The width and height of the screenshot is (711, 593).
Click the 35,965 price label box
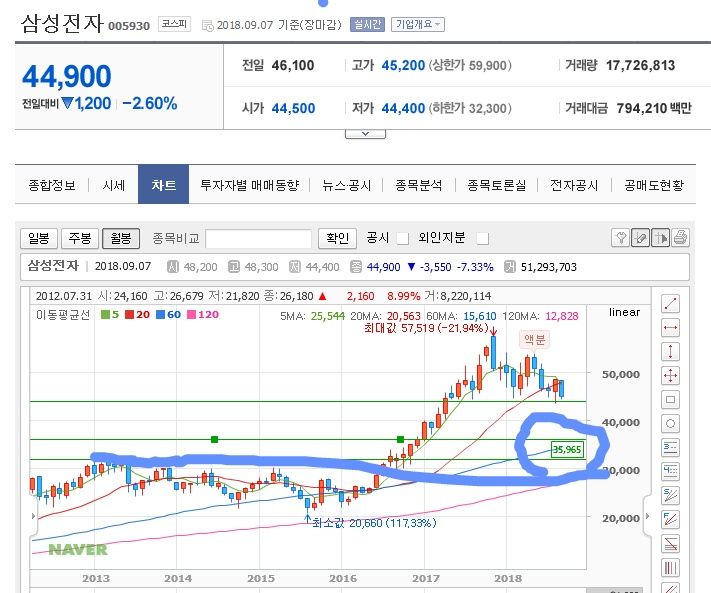pyautogui.click(x=567, y=449)
